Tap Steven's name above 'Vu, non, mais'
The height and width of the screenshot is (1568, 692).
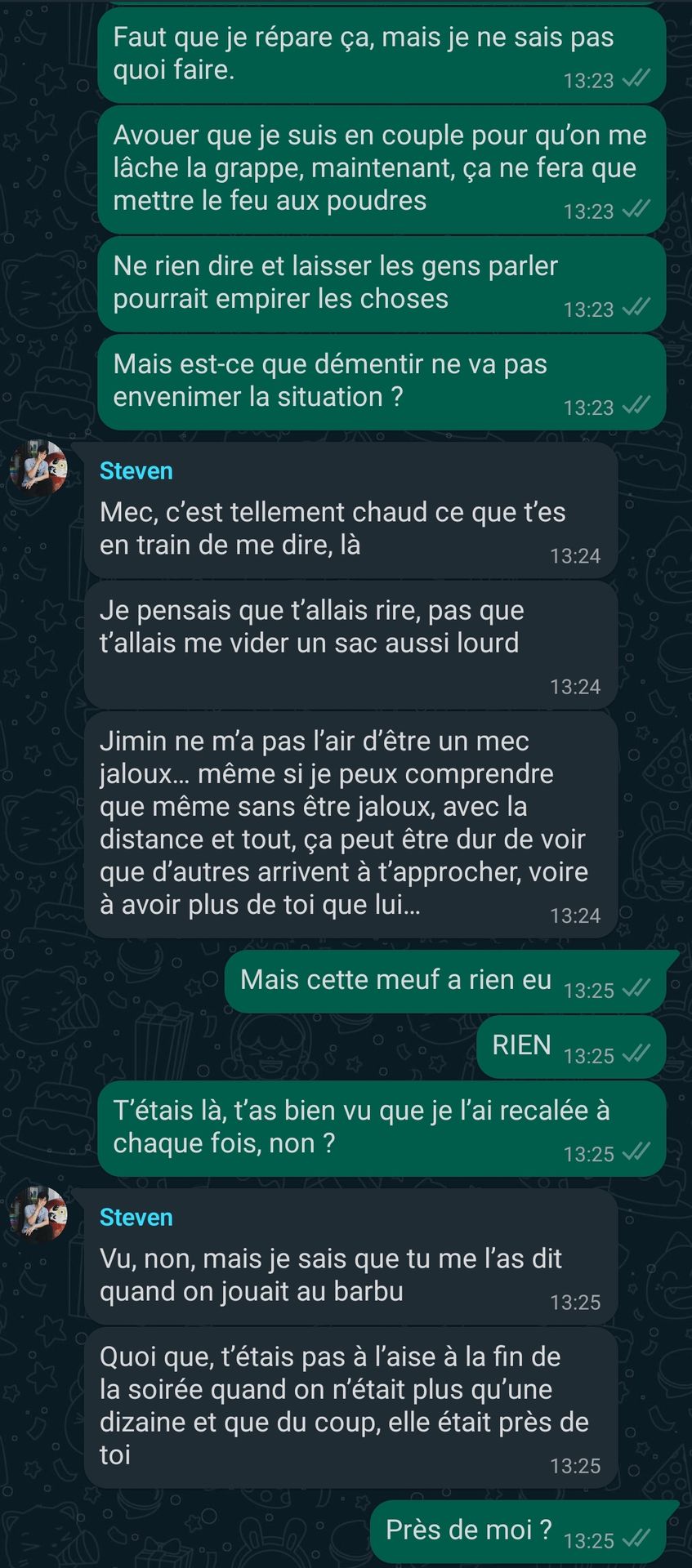[x=136, y=1218]
